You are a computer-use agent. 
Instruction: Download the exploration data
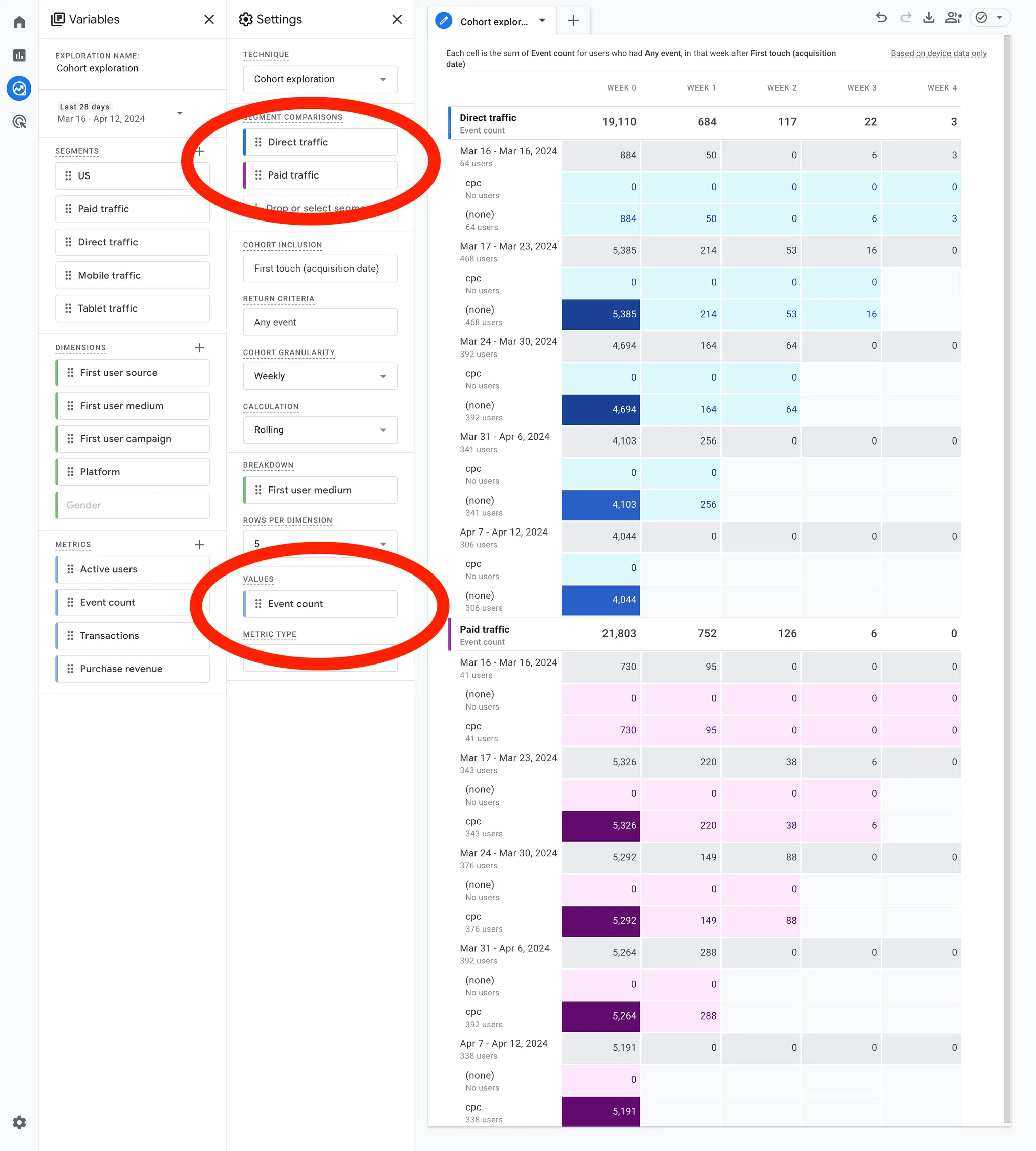[928, 18]
